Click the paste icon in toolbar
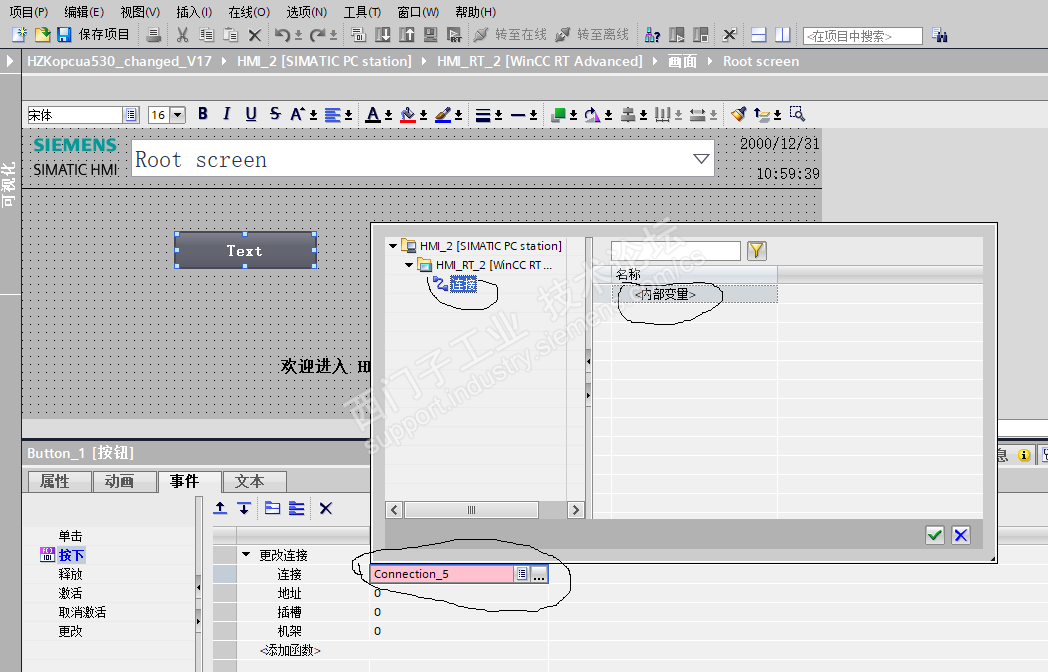The width and height of the screenshot is (1048, 672). 231,35
